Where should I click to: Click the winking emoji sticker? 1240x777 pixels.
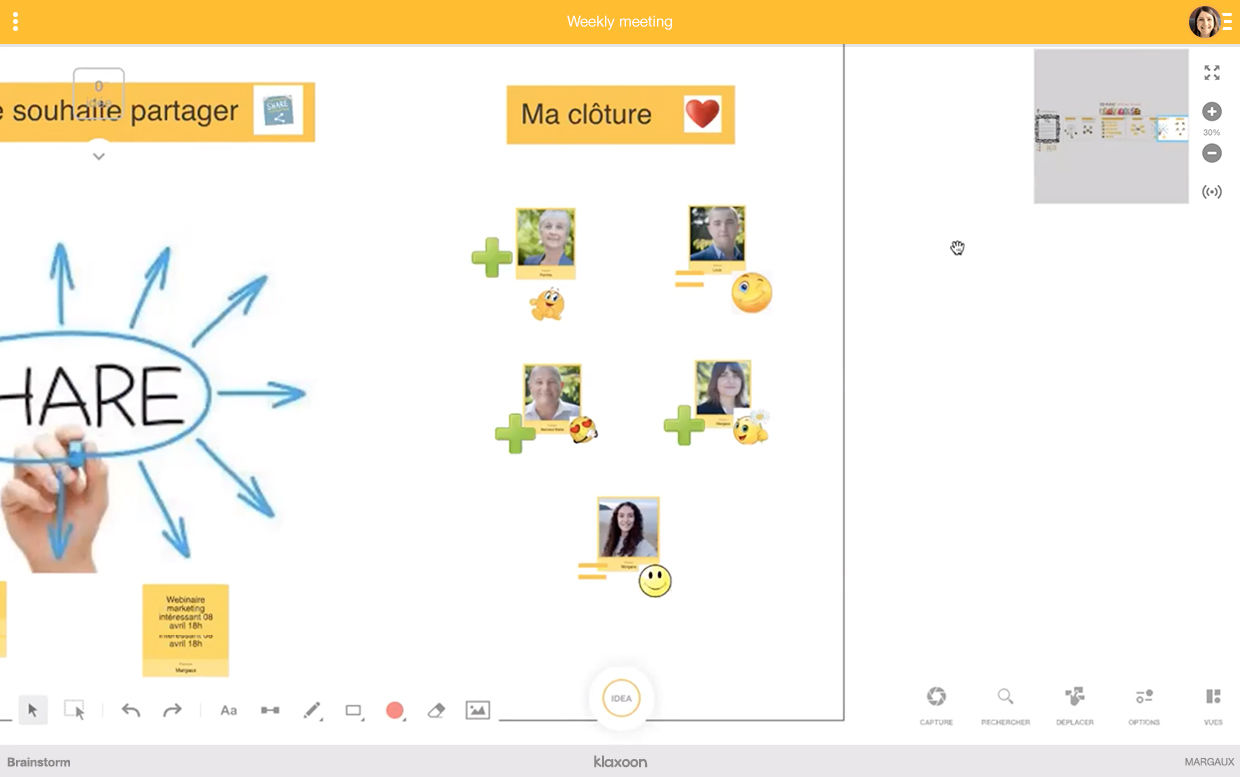click(x=751, y=292)
